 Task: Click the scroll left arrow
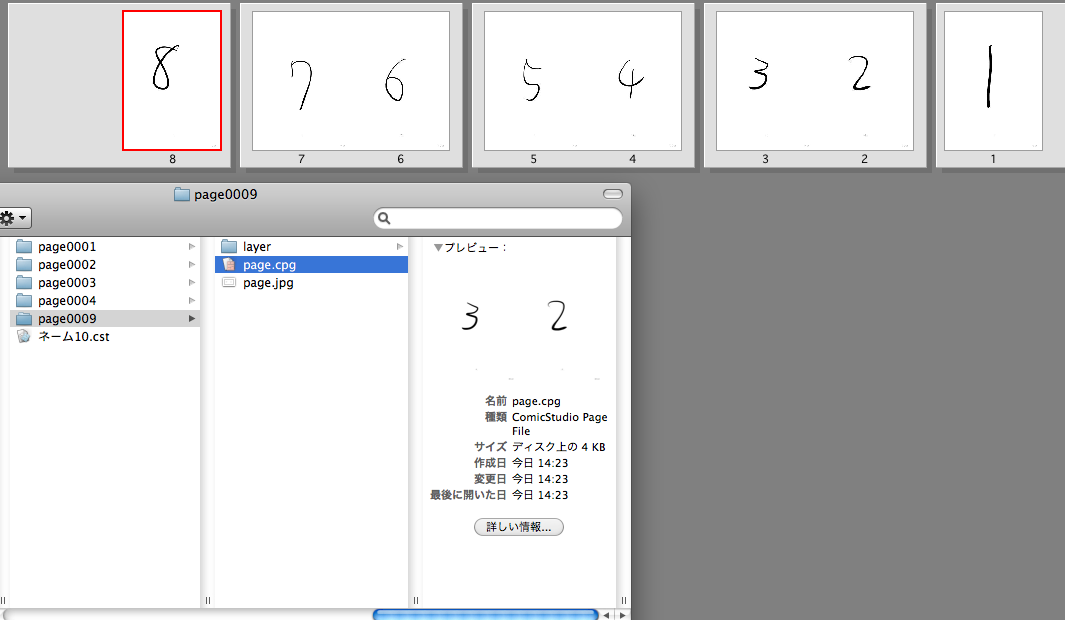607,615
